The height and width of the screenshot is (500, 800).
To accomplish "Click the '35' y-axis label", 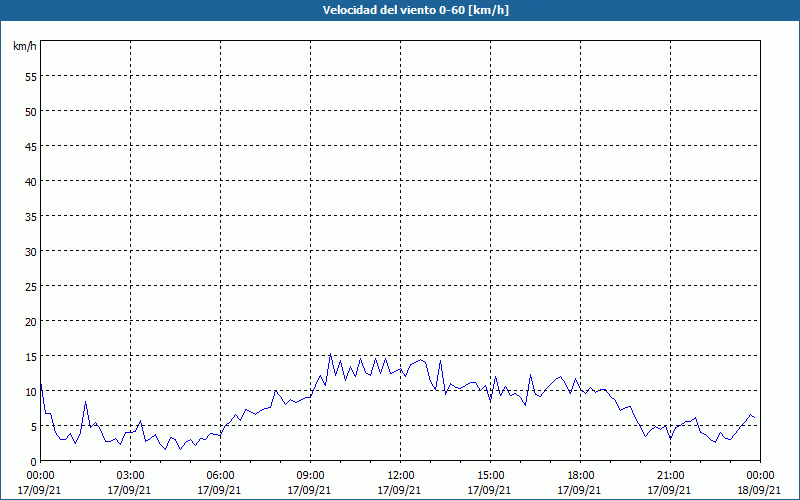I will (31, 216).
